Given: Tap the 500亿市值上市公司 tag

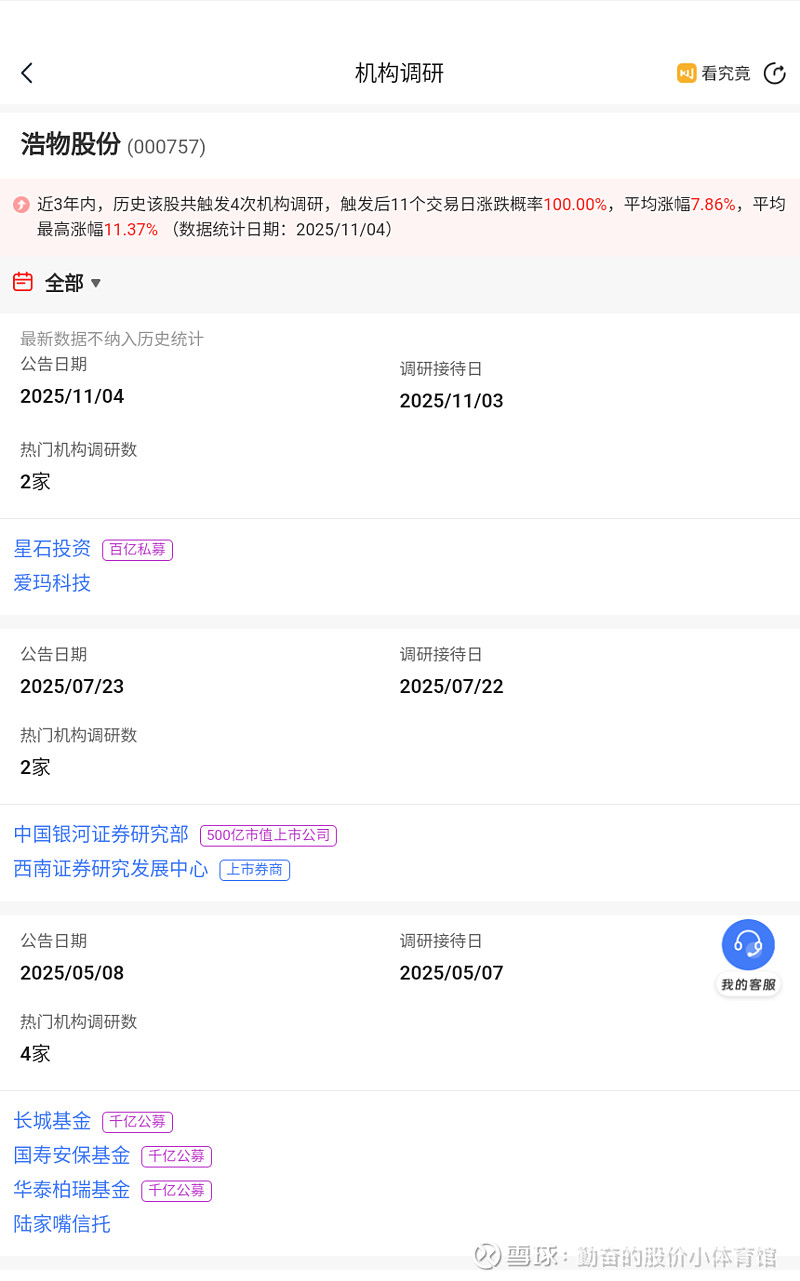Looking at the screenshot, I should (268, 835).
